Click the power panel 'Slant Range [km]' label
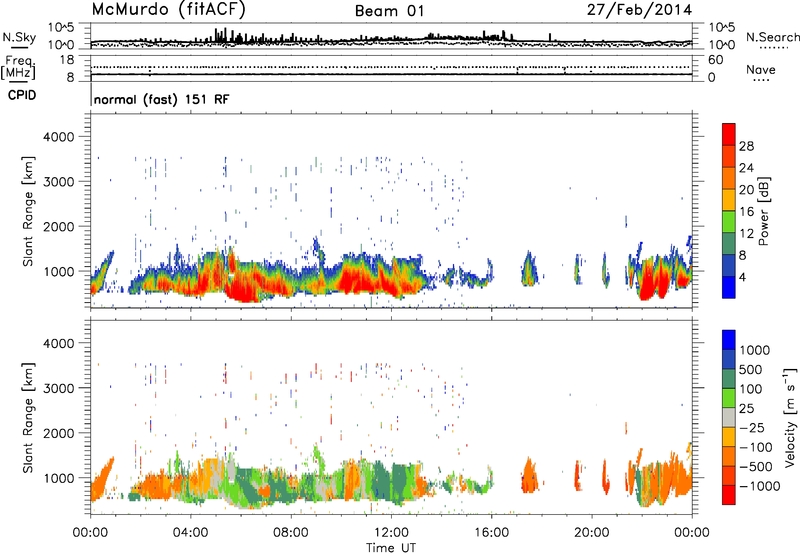The height and width of the screenshot is (554, 800). [x=28, y=211]
